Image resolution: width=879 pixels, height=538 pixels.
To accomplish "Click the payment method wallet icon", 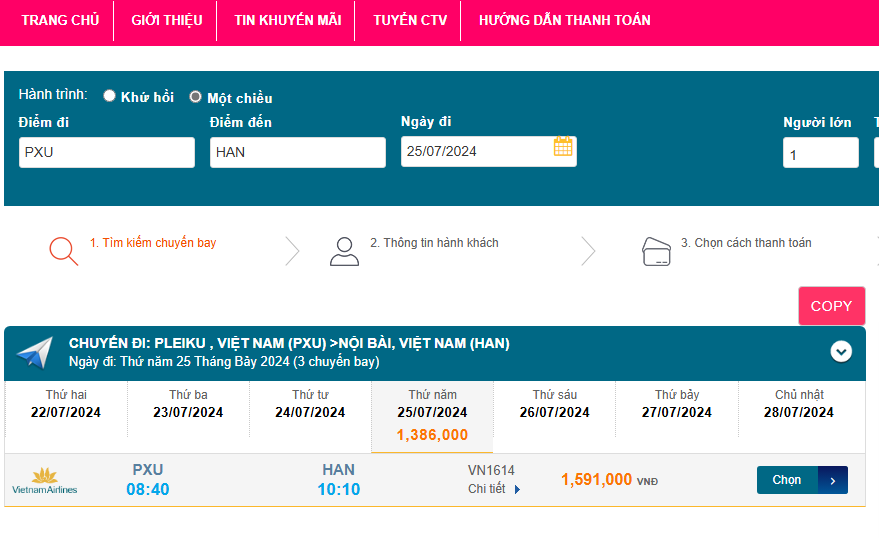I will point(656,251).
